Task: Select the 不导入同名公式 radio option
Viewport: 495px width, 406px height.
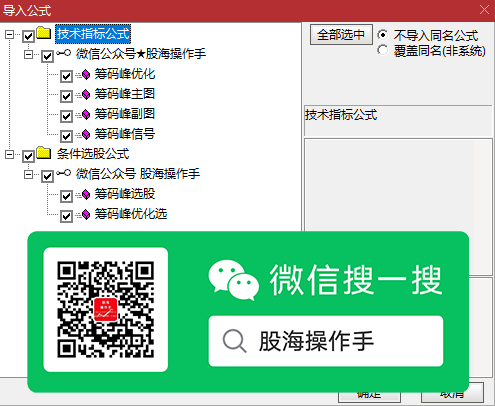Action: (x=382, y=35)
